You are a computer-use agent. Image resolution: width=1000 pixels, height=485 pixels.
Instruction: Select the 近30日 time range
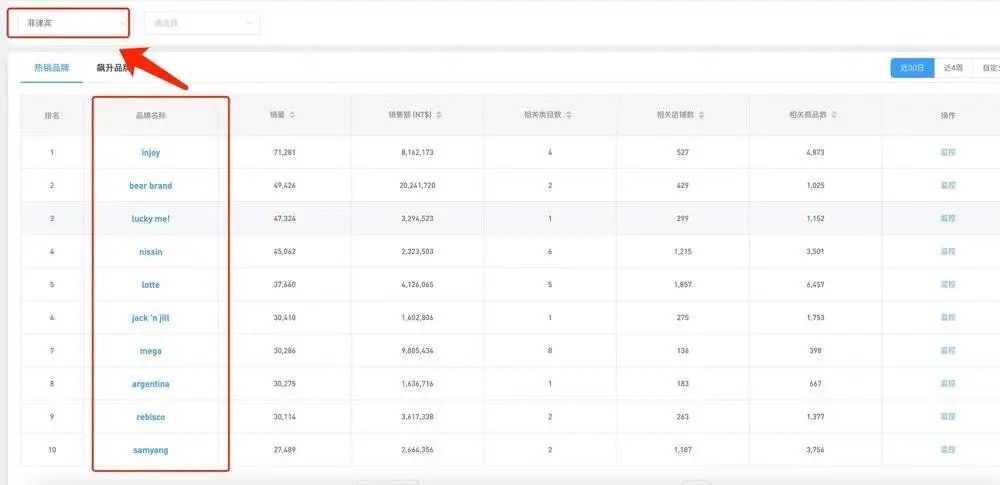[x=912, y=68]
